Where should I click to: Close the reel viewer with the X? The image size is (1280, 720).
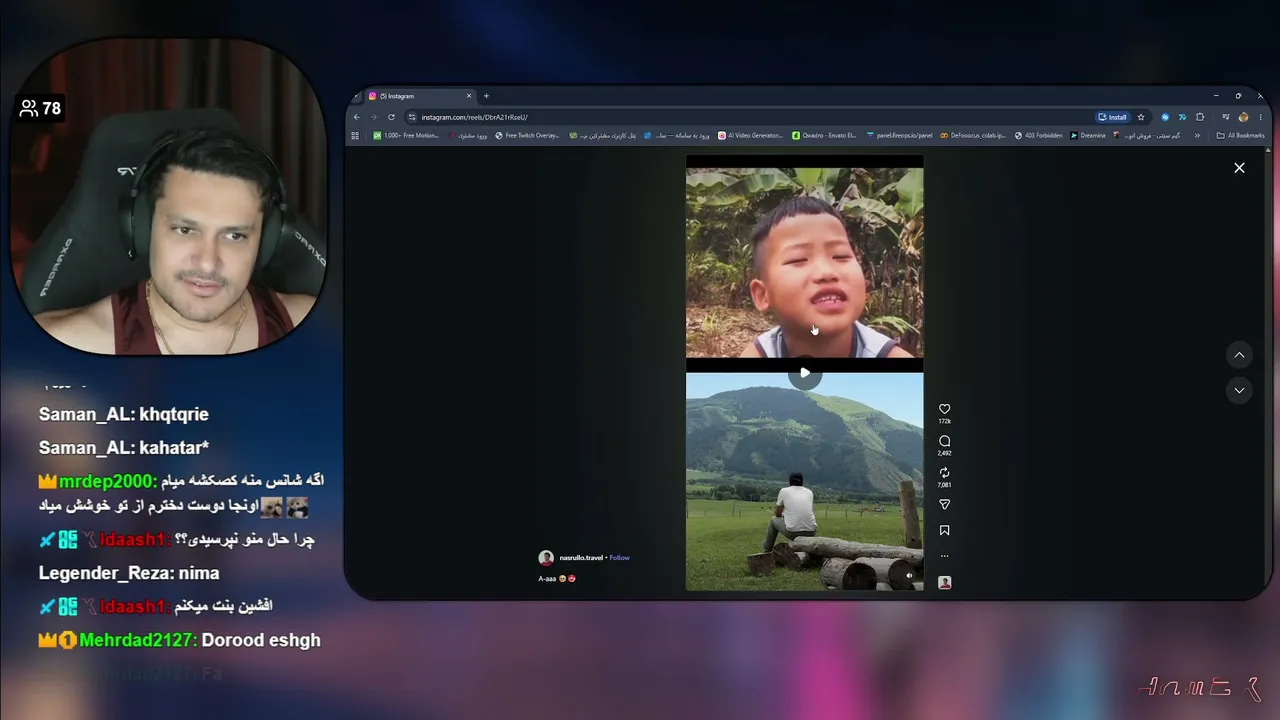pyautogui.click(x=1239, y=168)
